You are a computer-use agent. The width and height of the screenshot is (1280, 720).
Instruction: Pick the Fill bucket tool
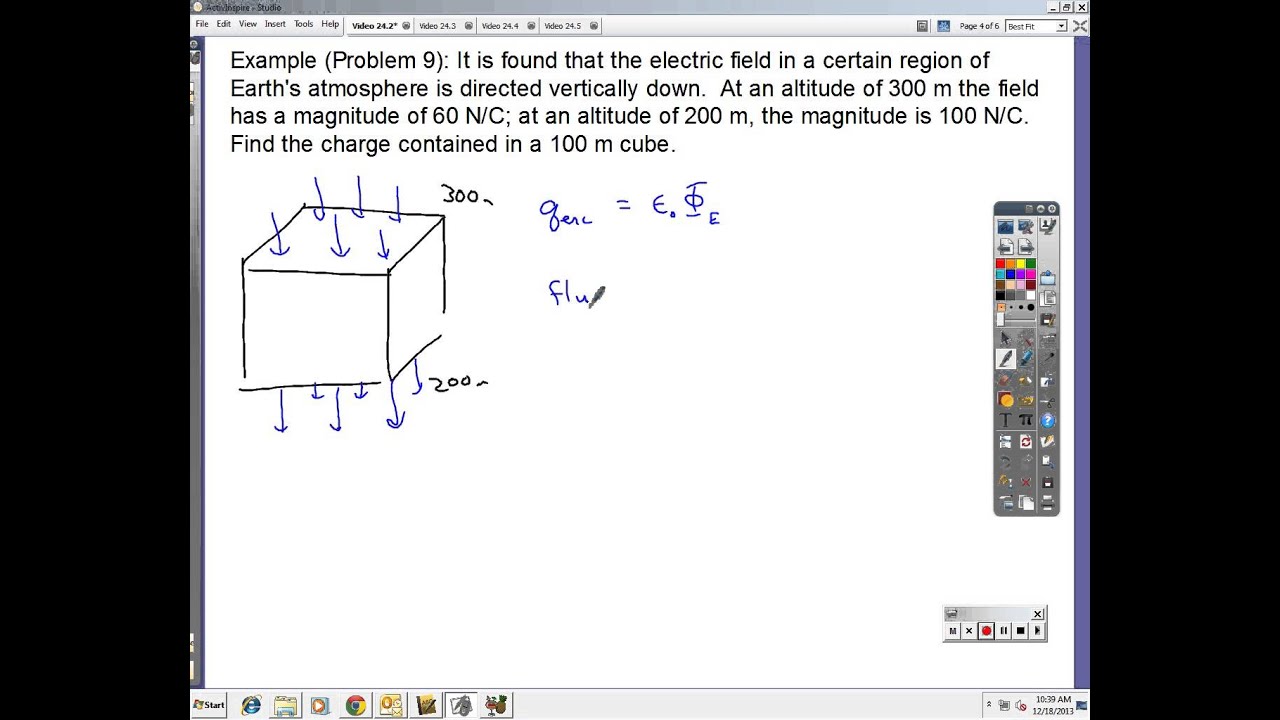(1025, 380)
